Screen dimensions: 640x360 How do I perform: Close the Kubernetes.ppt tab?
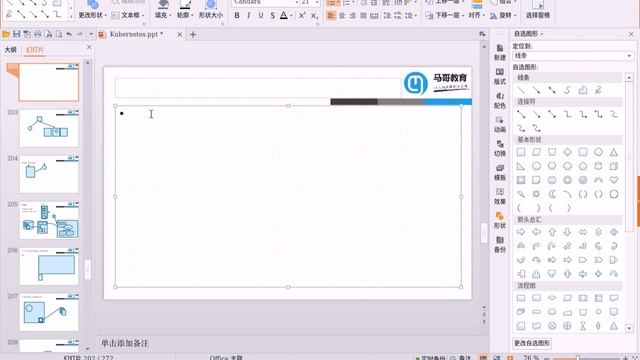pos(179,35)
